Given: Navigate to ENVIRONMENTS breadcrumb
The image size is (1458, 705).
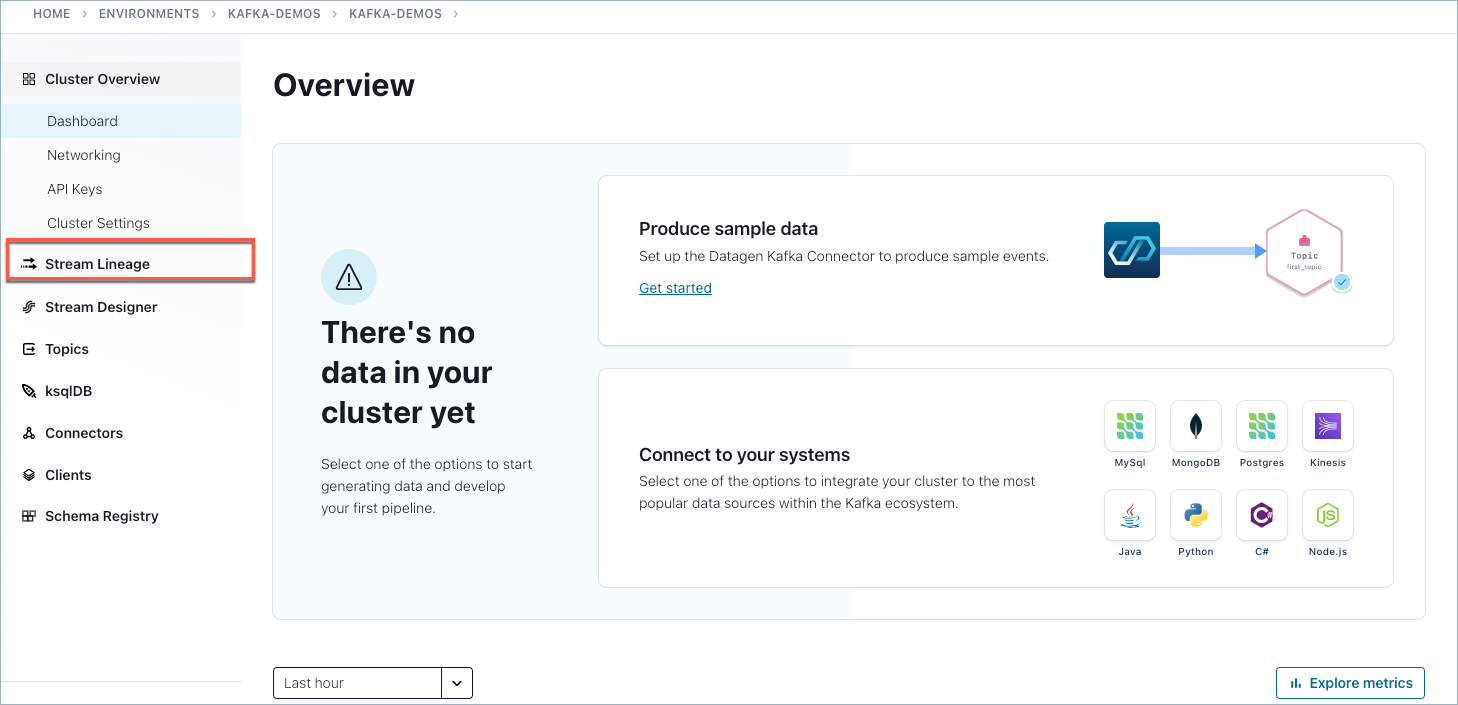Looking at the screenshot, I should pos(149,14).
